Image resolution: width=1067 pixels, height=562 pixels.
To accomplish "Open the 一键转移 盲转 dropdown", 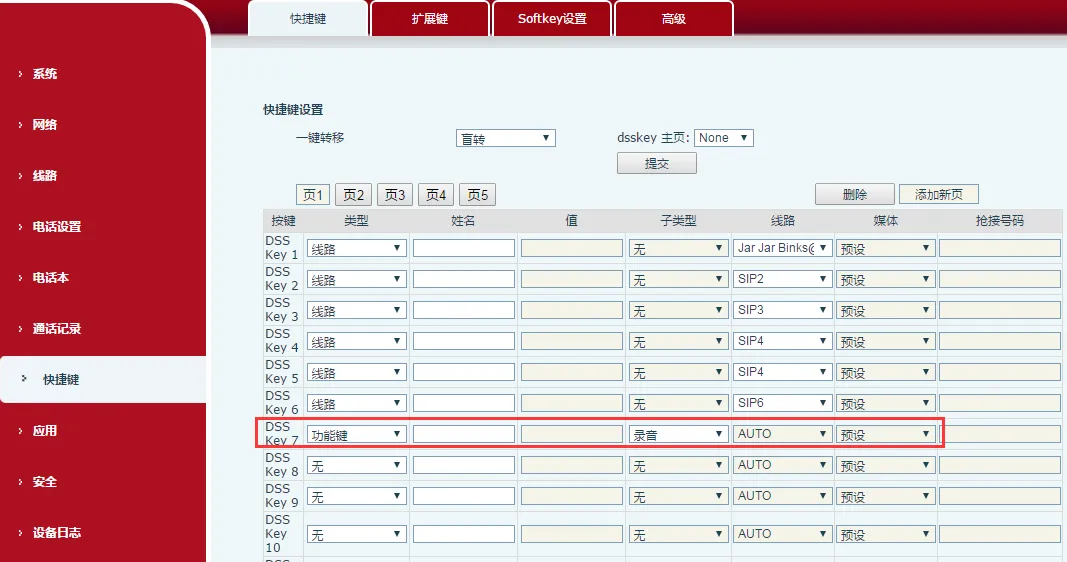I will 505,138.
